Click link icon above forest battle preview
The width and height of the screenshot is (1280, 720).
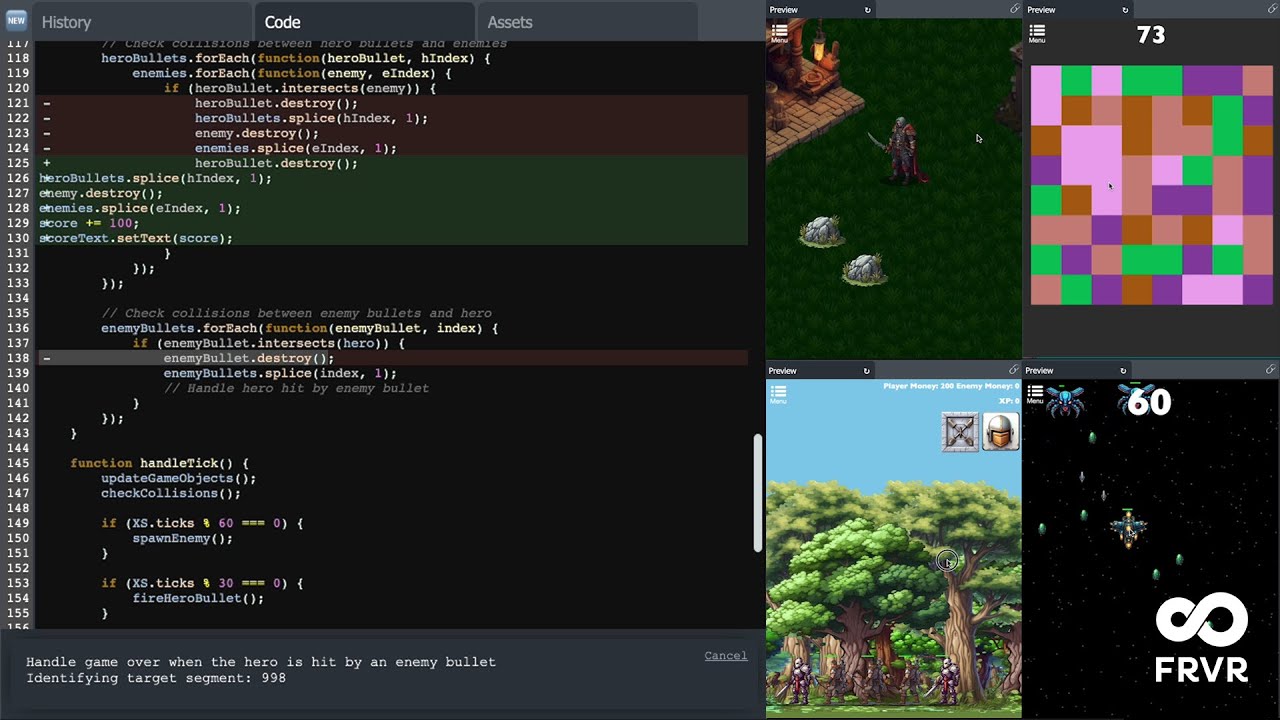click(x=1014, y=370)
